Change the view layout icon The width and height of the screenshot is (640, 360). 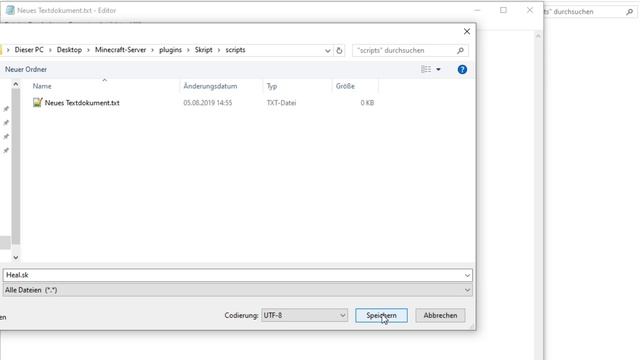[426, 69]
